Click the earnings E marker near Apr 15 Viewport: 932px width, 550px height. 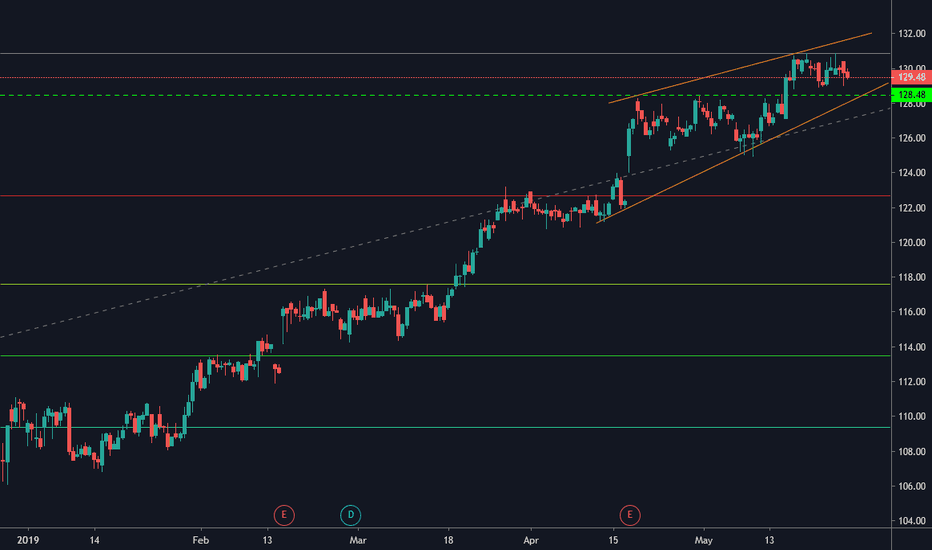[x=630, y=515]
